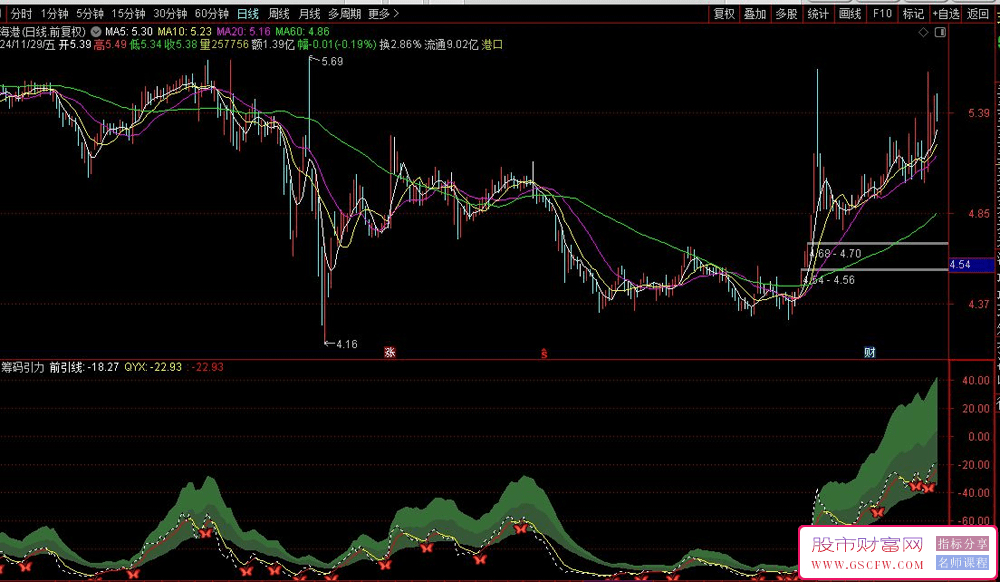Select the 60分钟 timeframe tab

(211, 14)
